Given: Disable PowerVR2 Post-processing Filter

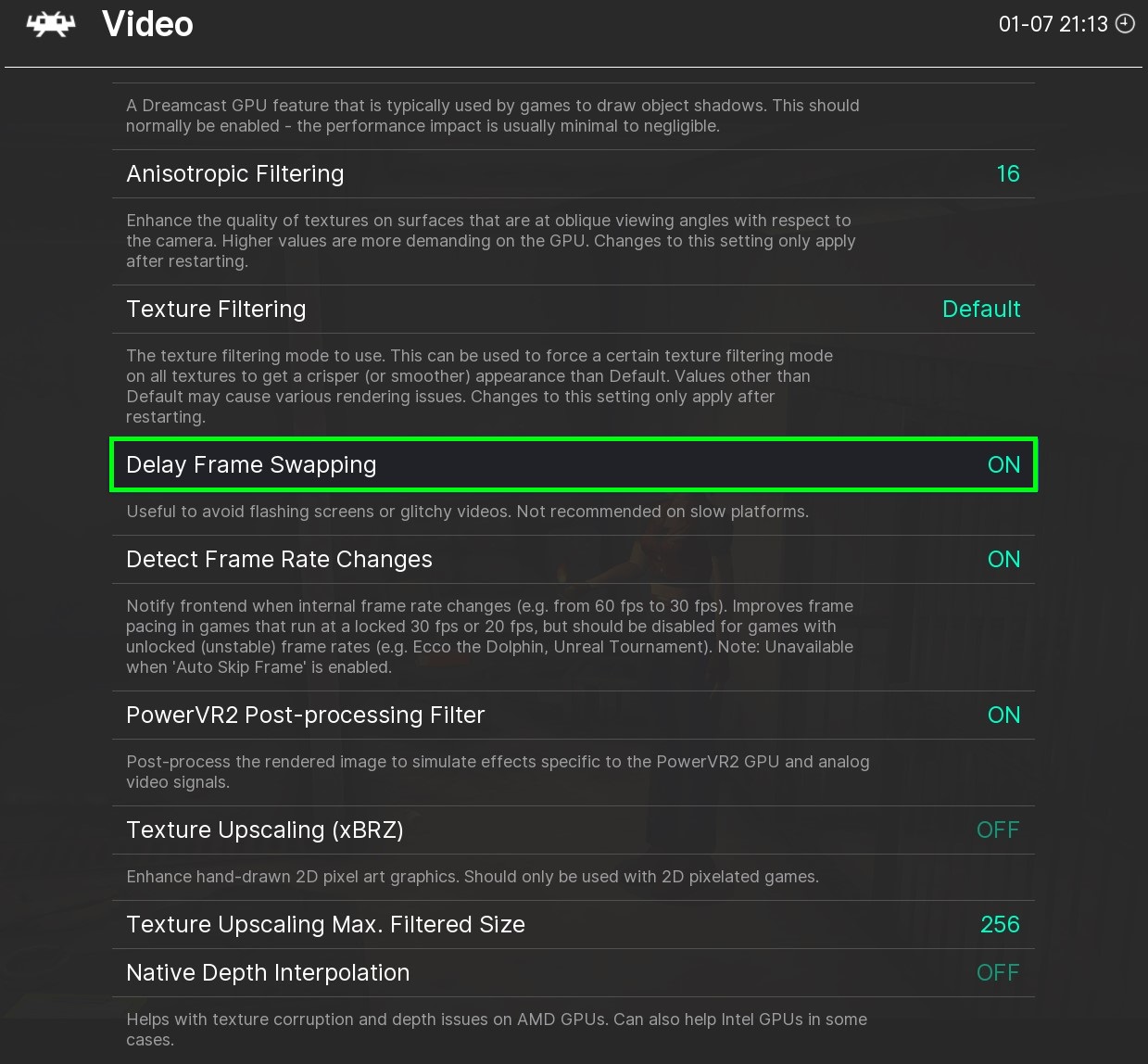Looking at the screenshot, I should (x=1003, y=716).
